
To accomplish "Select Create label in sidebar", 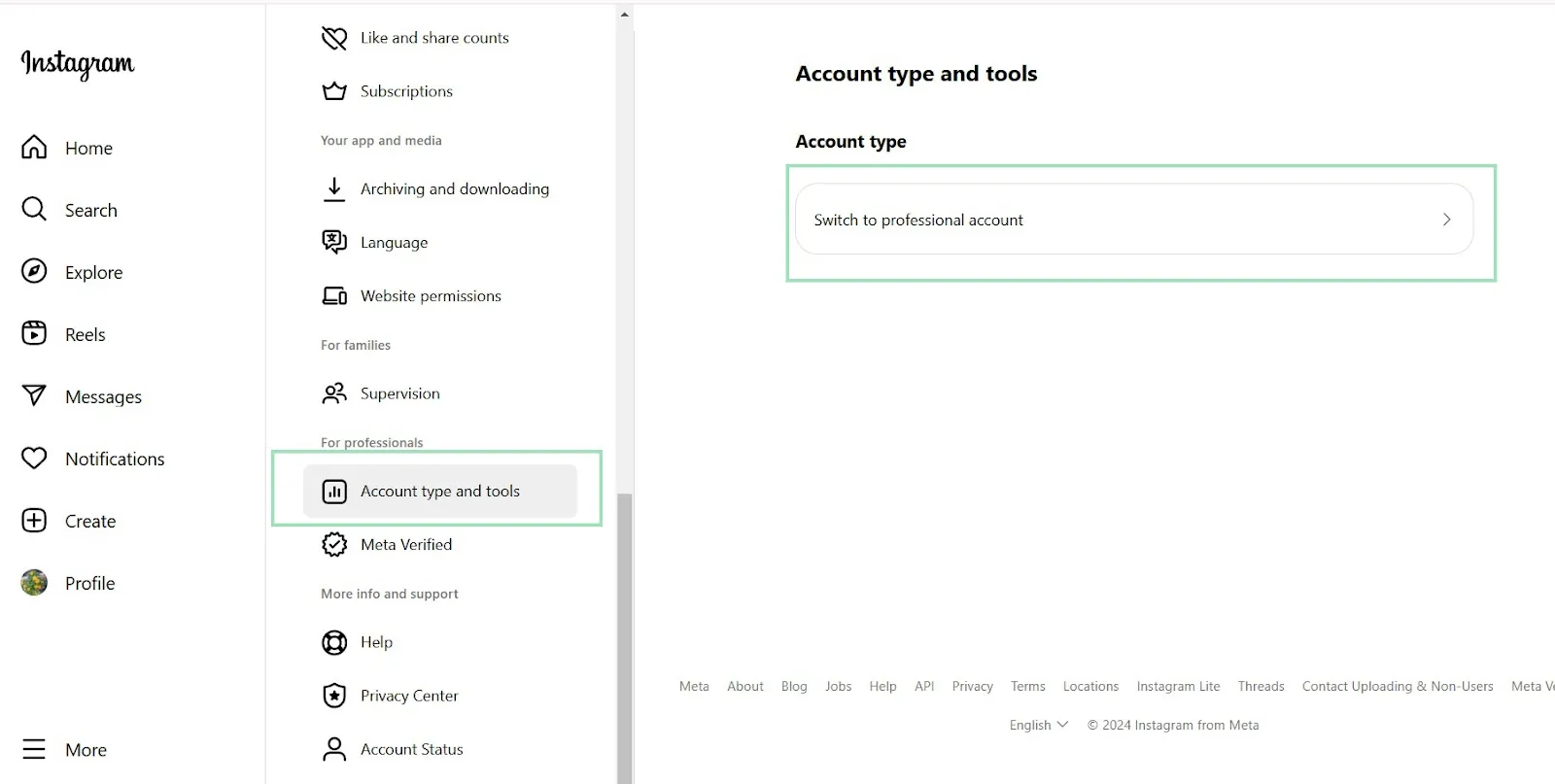I will (90, 522).
